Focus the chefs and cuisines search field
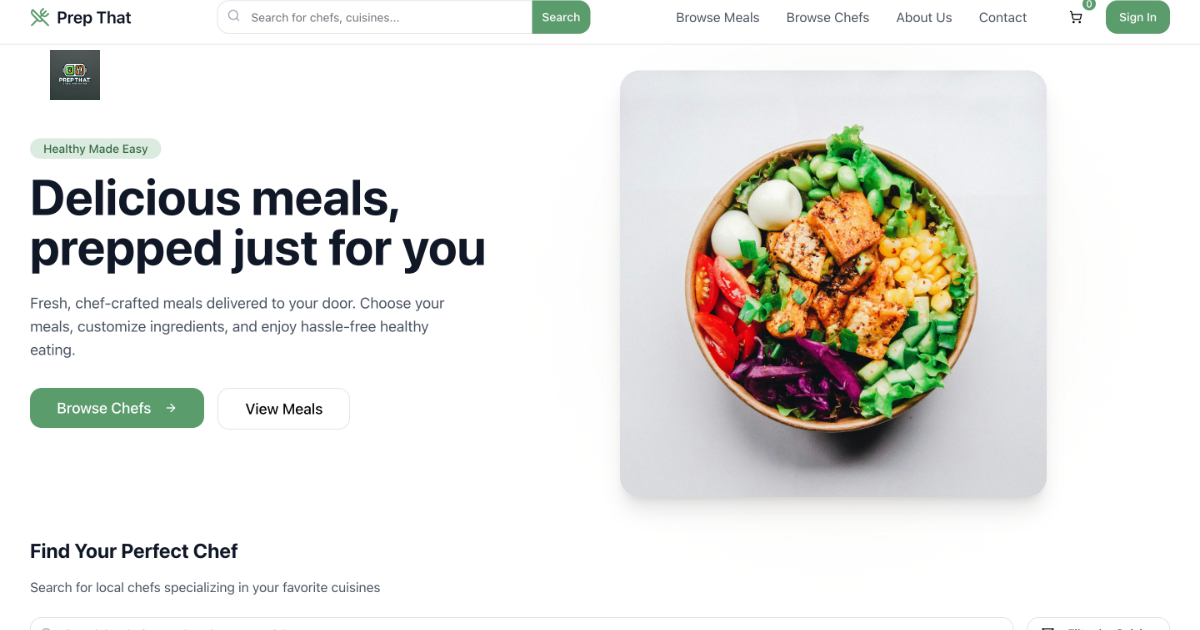Screen dimensions: 1200x630 pos(375,17)
